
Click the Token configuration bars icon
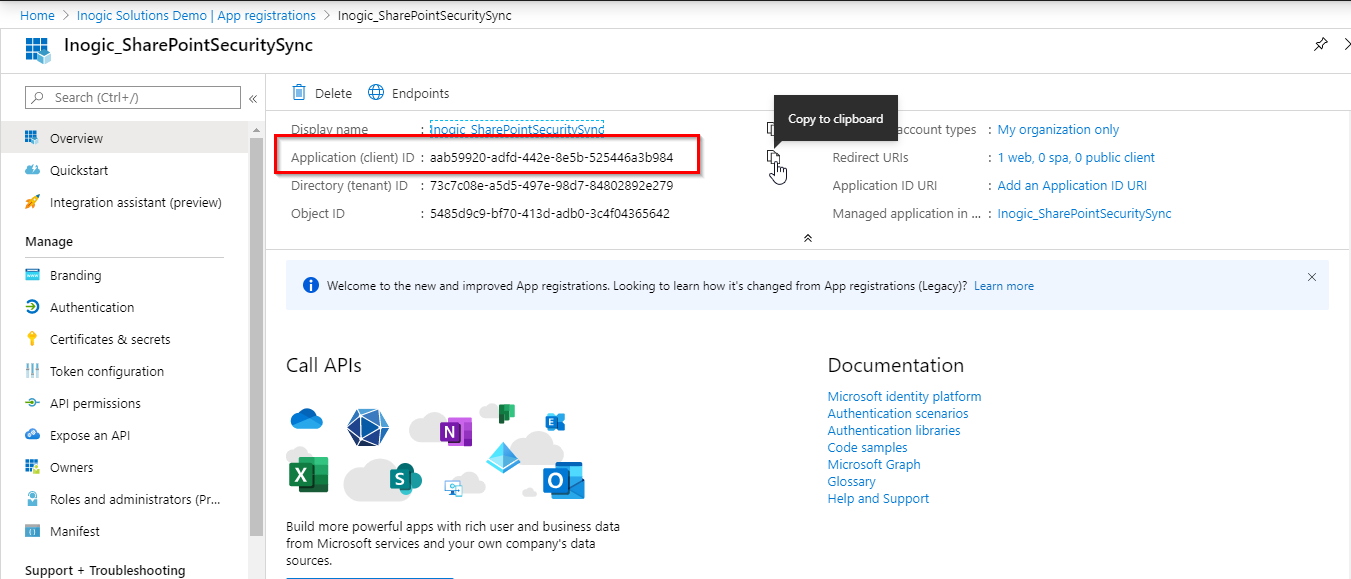(32, 371)
